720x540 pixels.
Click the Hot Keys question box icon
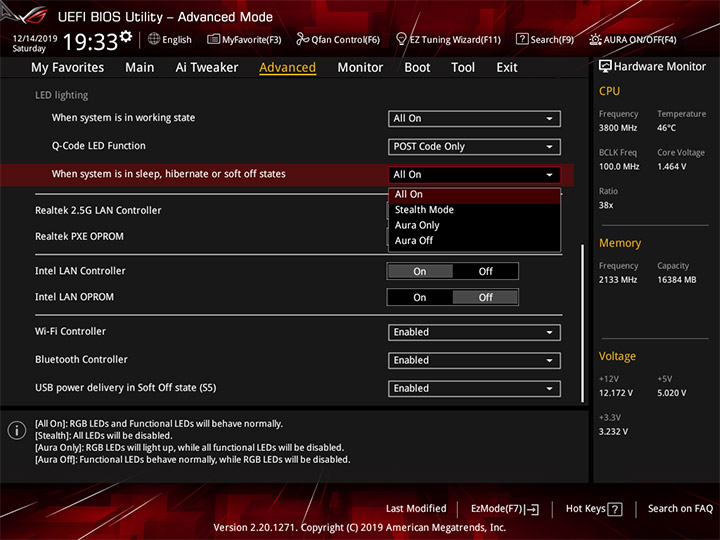(x=614, y=509)
